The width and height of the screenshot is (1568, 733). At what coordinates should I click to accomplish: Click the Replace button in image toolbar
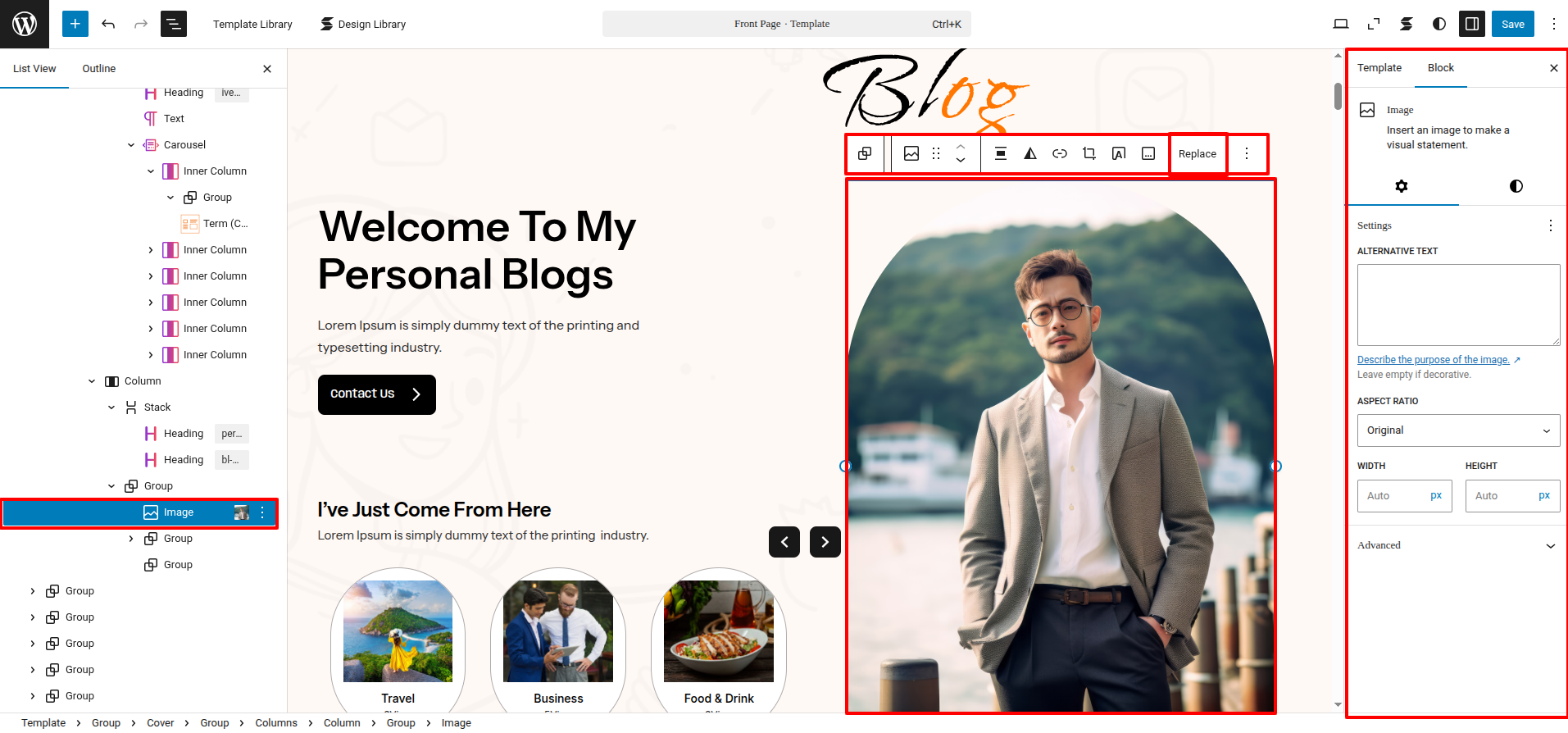tap(1198, 153)
